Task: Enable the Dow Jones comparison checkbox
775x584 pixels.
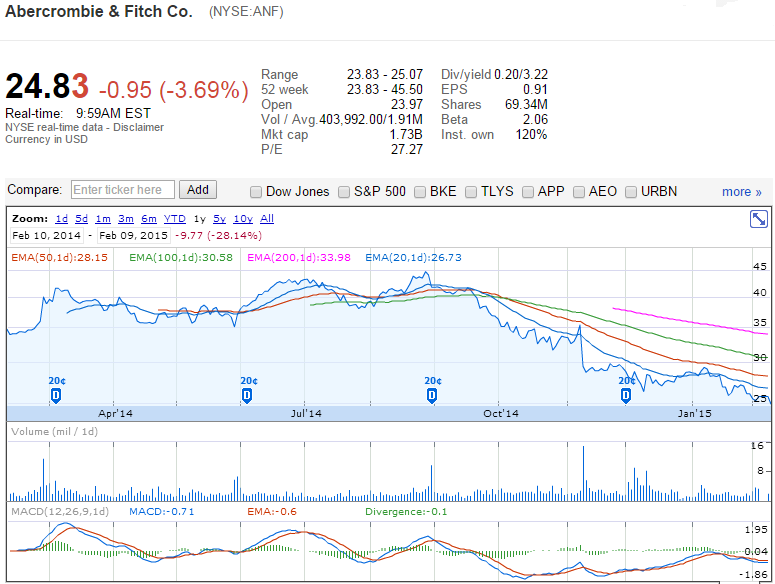Action: [256, 192]
